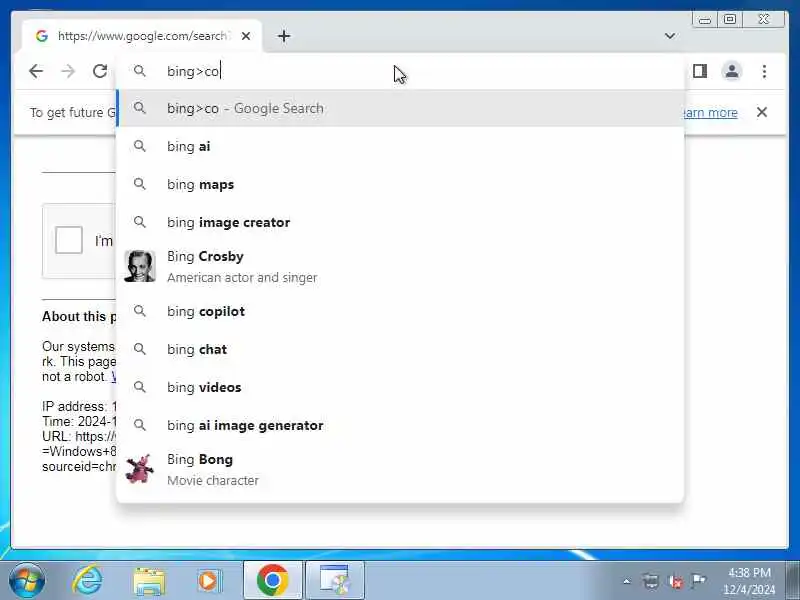Select the Bing Crosby suggestion
Image resolution: width=800 pixels, height=600 pixels.
[401, 267]
